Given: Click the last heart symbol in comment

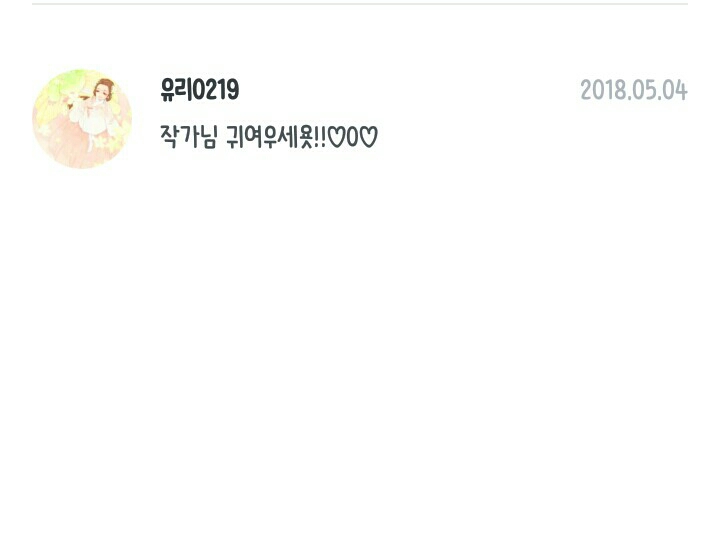Looking at the screenshot, I should pos(368,137).
